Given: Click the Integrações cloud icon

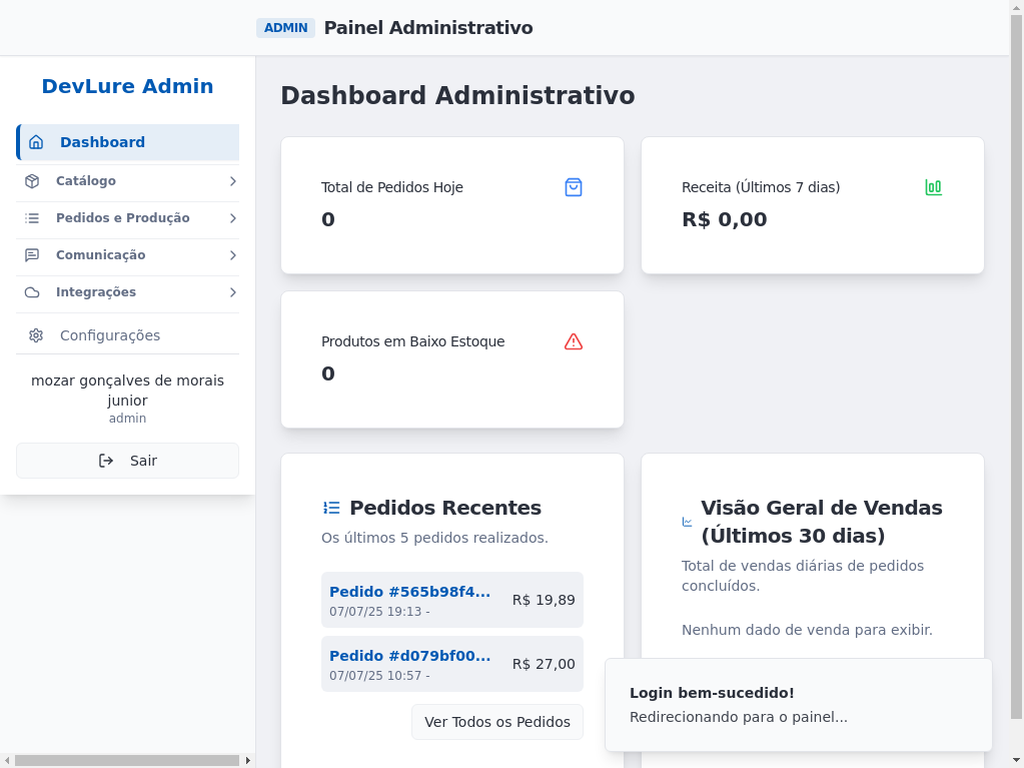Looking at the screenshot, I should (x=32, y=292).
